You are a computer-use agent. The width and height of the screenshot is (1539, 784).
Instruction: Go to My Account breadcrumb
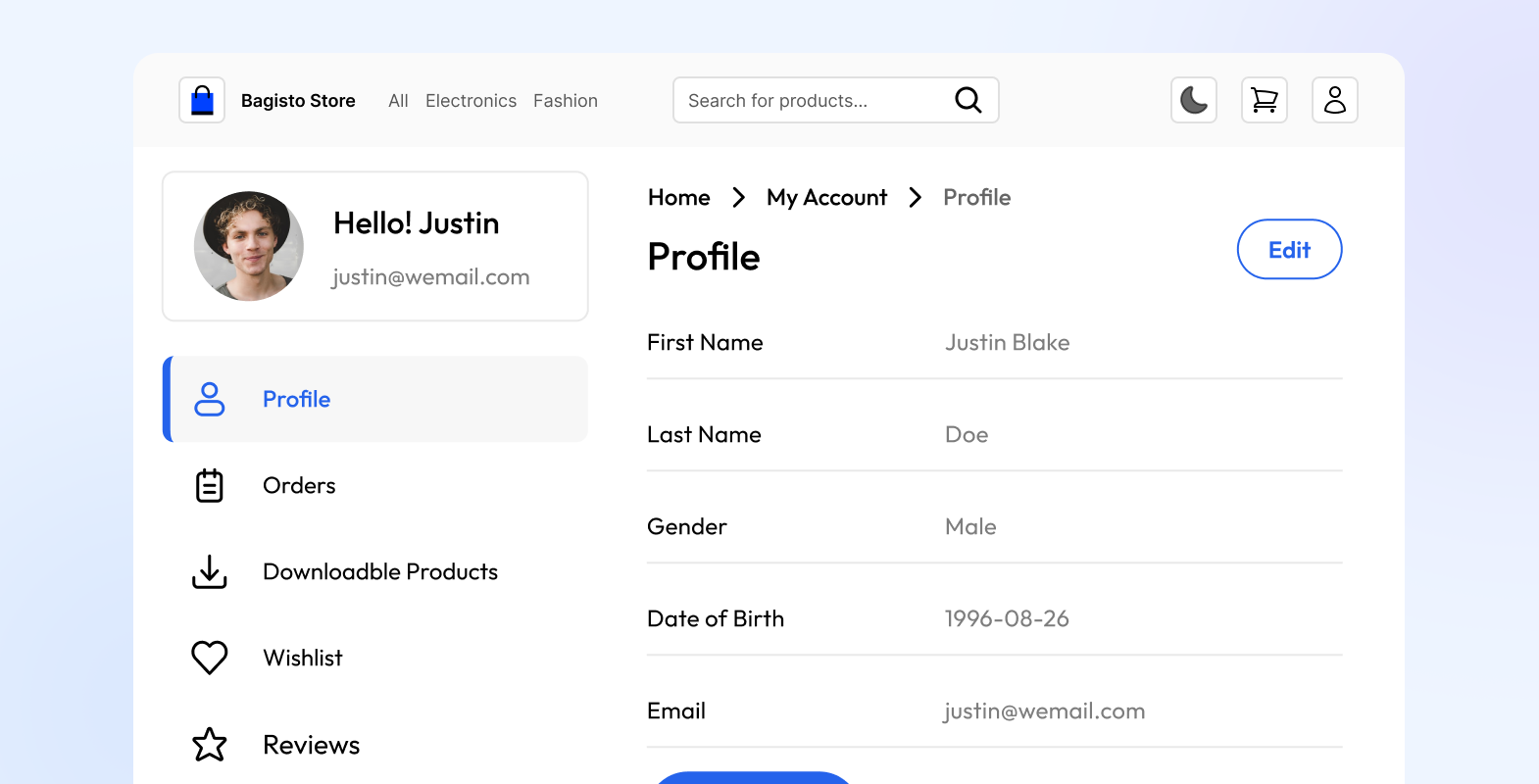coord(827,198)
